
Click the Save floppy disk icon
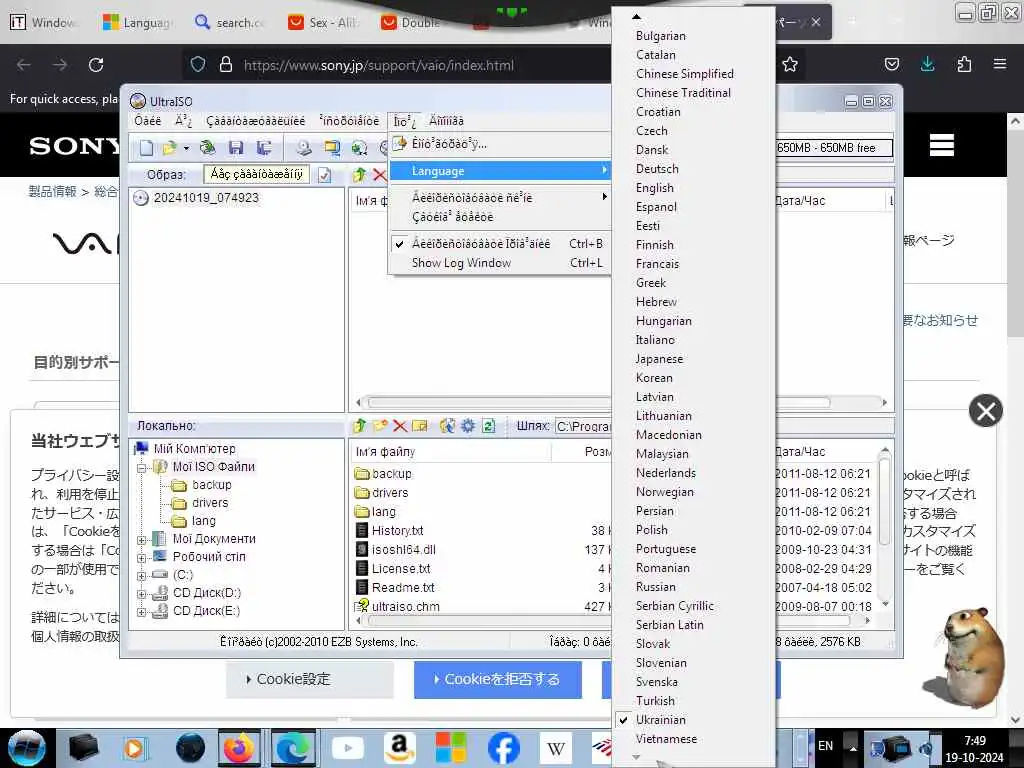click(236, 148)
